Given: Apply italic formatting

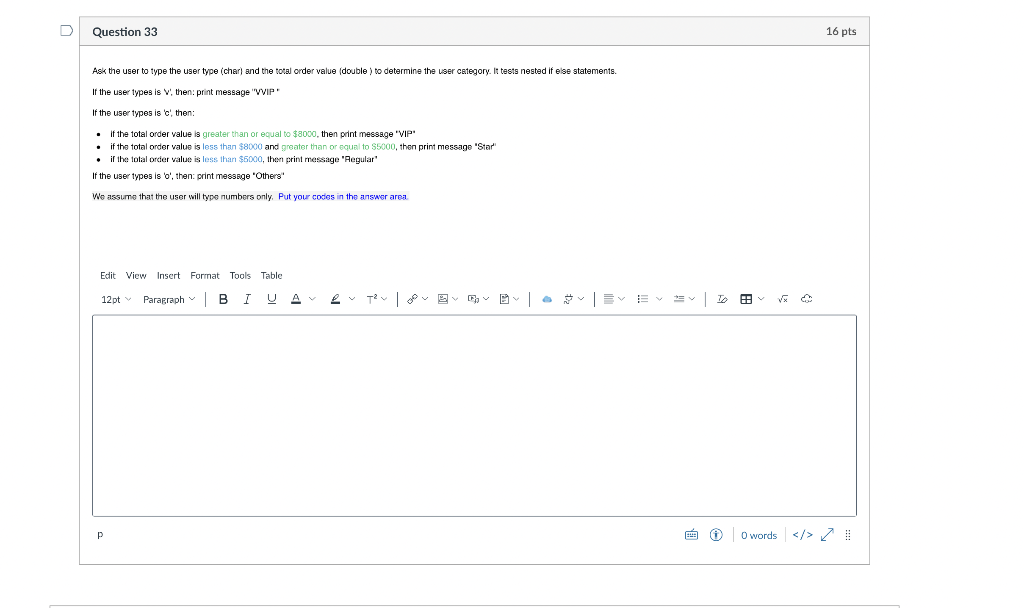Looking at the screenshot, I should pyautogui.click(x=247, y=298).
